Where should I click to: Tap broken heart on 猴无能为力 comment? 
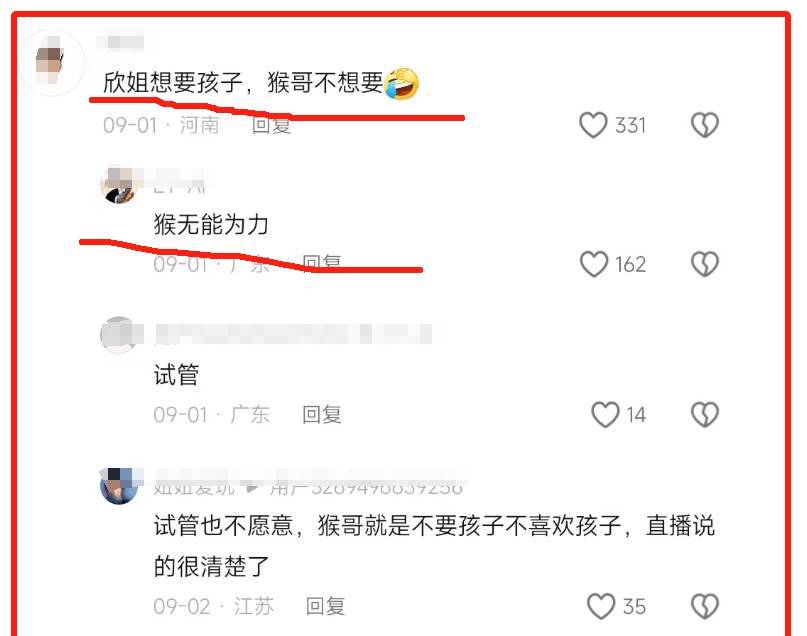coord(705,264)
